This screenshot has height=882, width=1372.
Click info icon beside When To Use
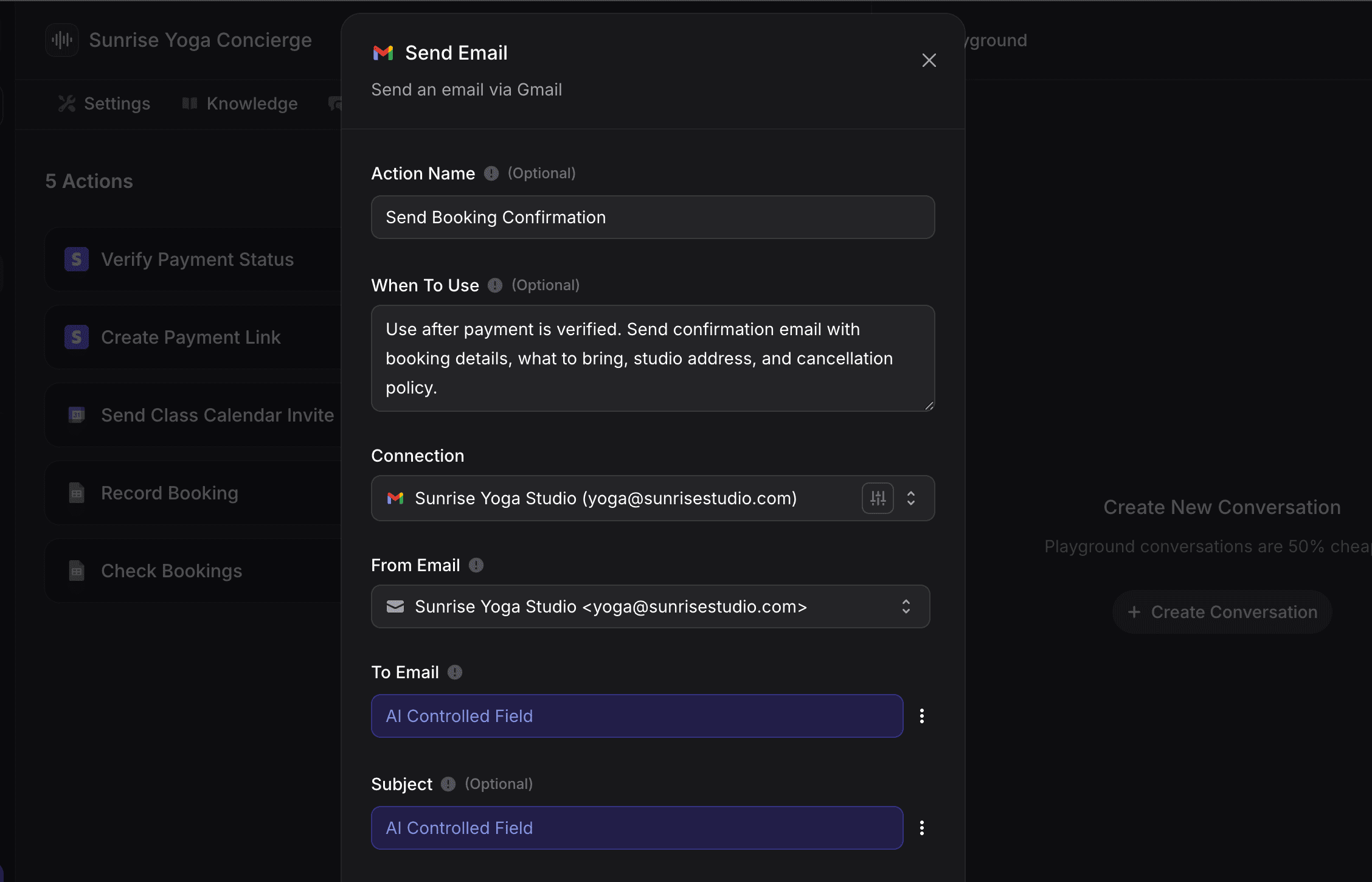(495, 285)
